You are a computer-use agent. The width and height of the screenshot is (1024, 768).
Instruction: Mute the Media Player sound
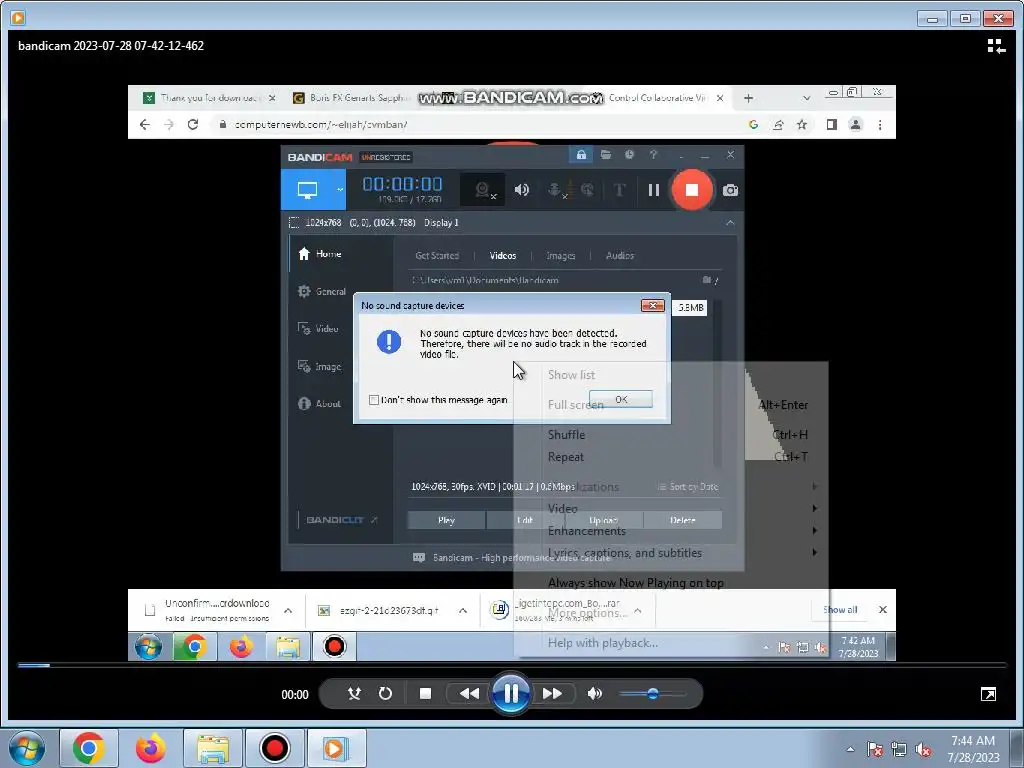(x=594, y=694)
